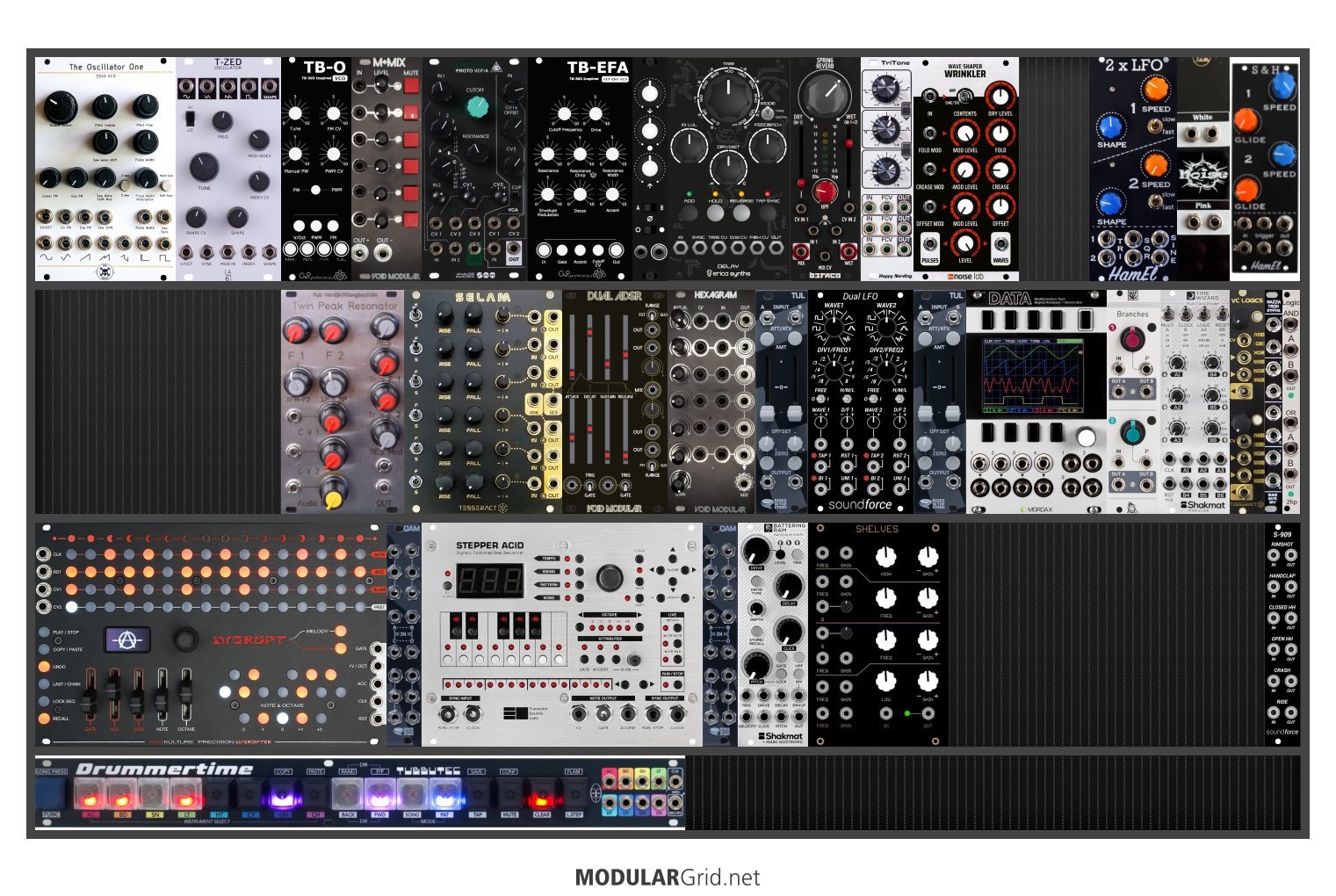Click the teal CUTOFF knob on Proto VCF/A
Screen dimensions: 1336x896
pyautogui.click(x=476, y=107)
